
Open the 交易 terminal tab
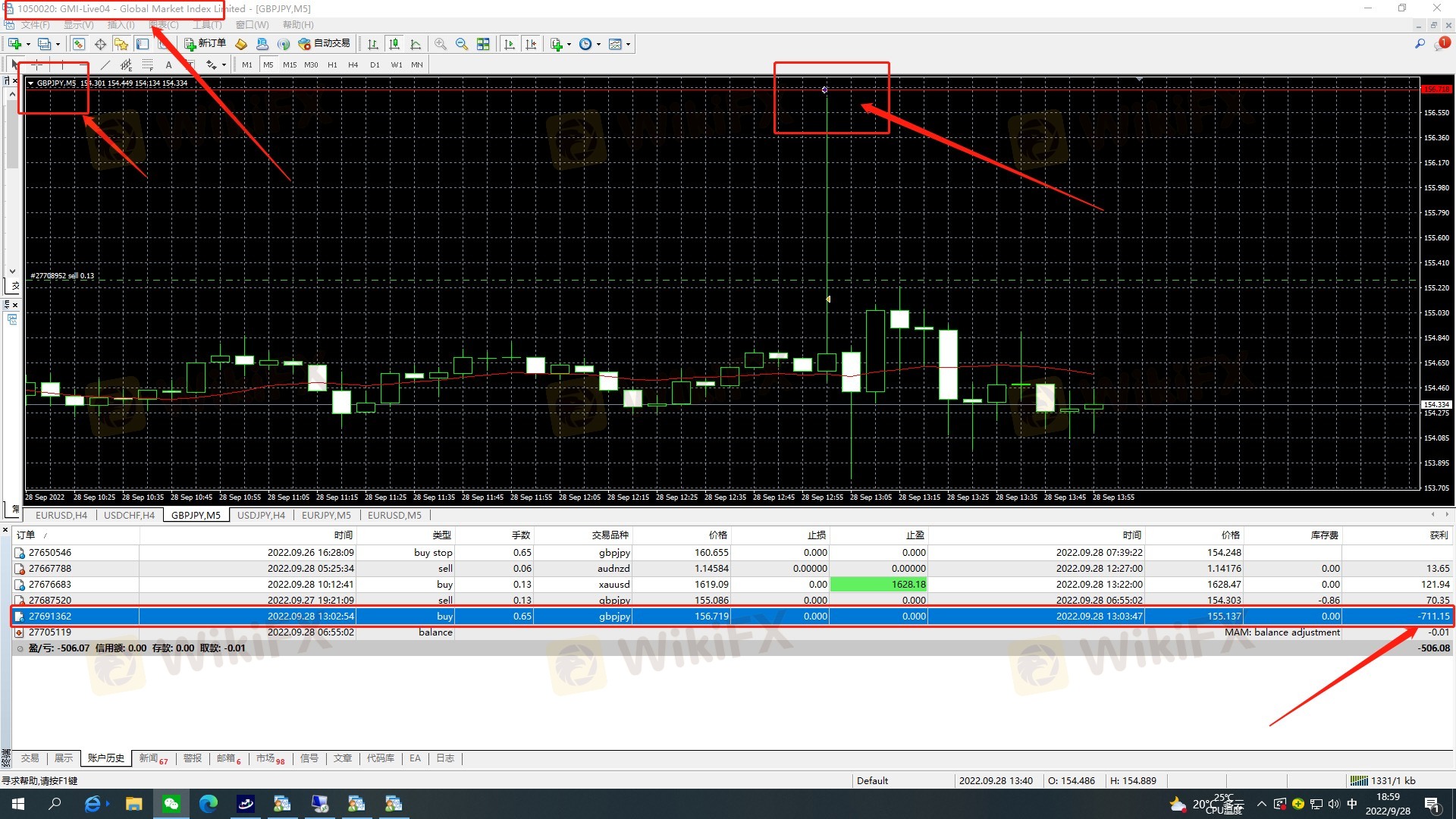click(30, 758)
